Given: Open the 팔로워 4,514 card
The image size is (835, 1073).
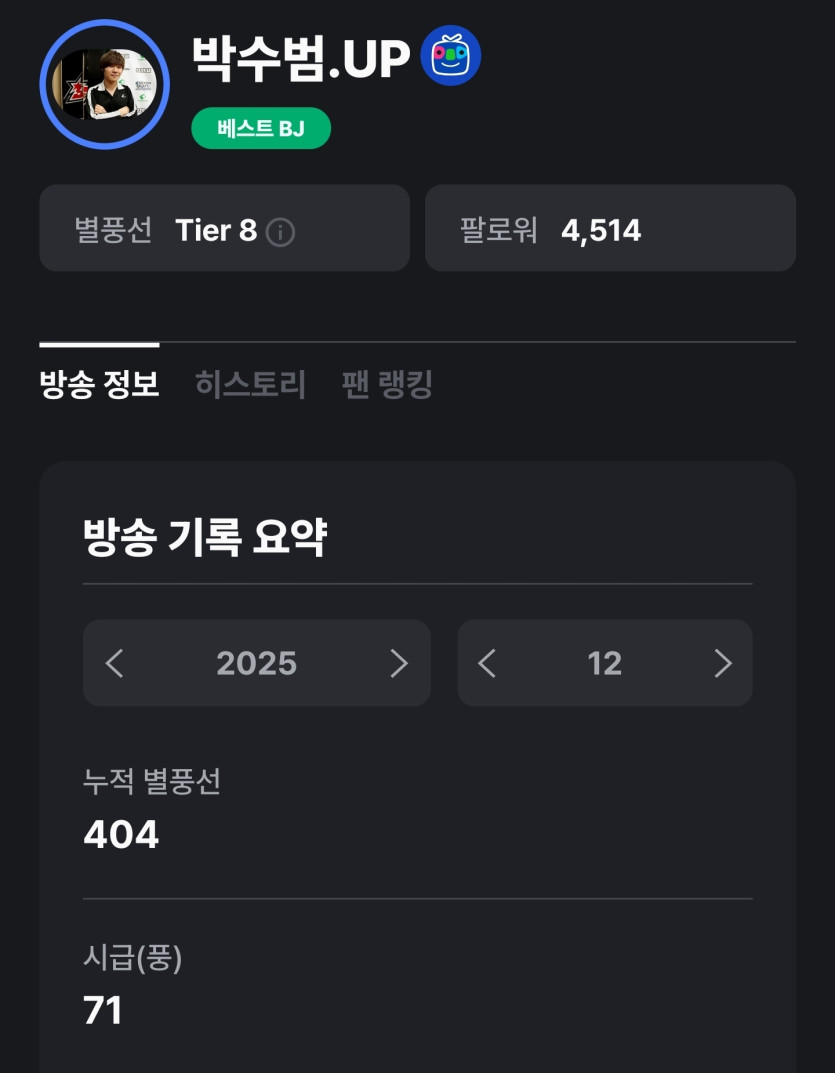Looking at the screenshot, I should [610, 229].
